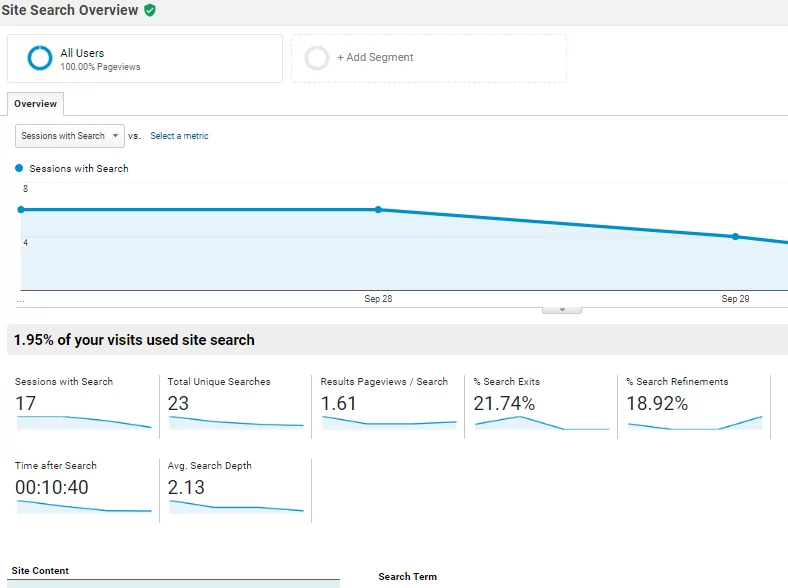The image size is (788, 588).
Task: Click the empty Add Segment circle icon
Action: (x=317, y=58)
